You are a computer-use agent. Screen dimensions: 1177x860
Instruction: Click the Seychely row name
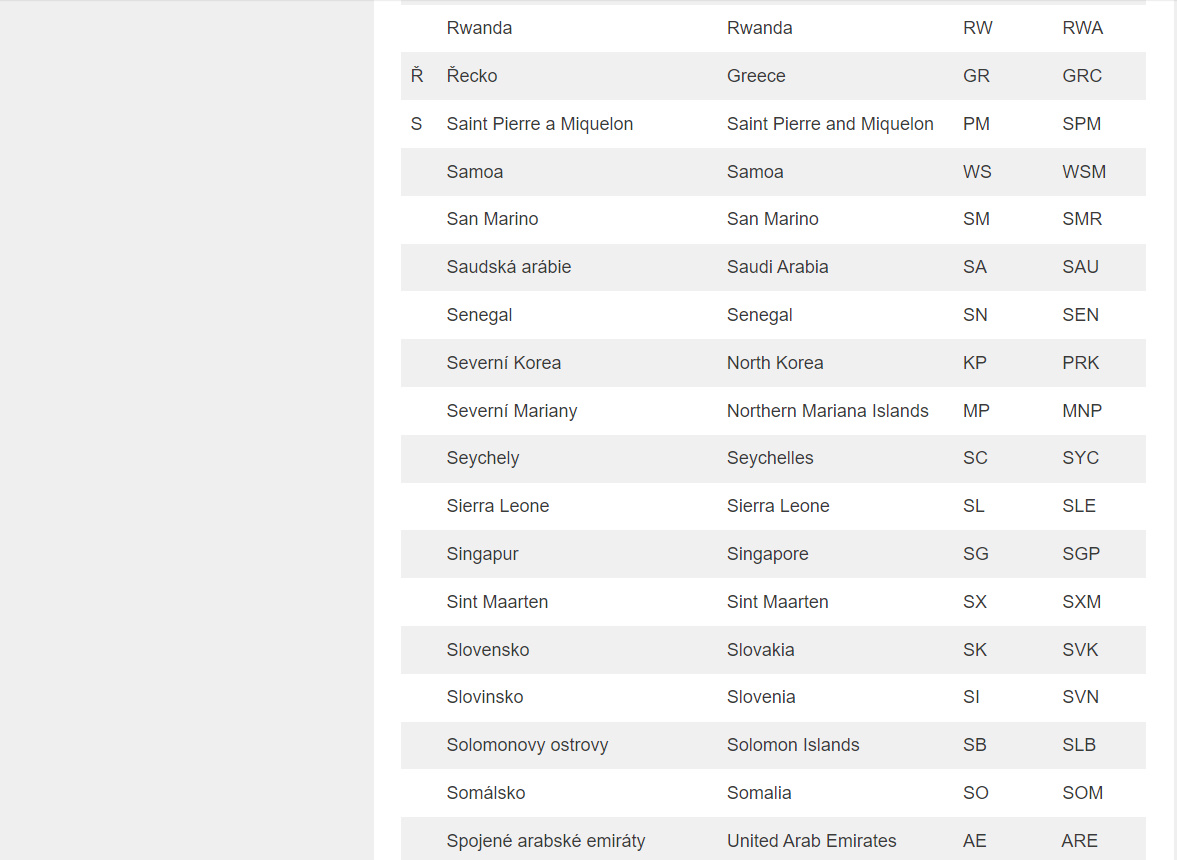(483, 458)
